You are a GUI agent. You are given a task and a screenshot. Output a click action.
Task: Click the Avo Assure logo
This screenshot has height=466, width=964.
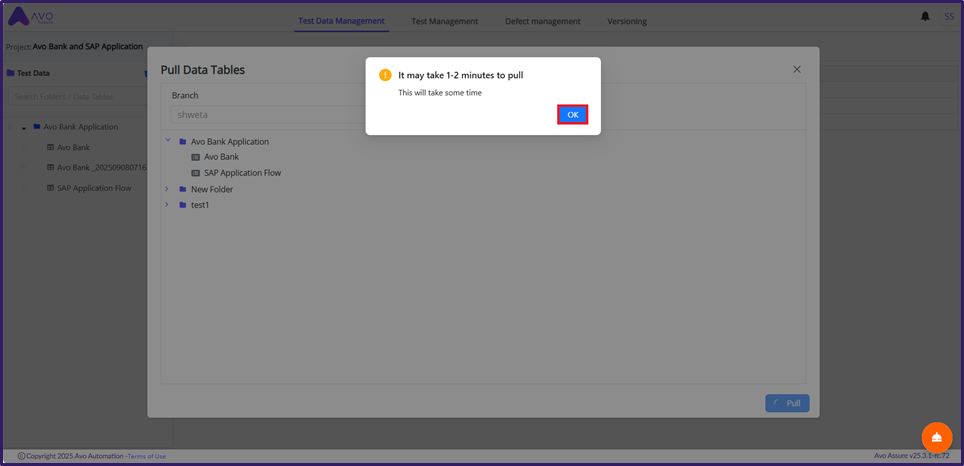click(x=32, y=17)
